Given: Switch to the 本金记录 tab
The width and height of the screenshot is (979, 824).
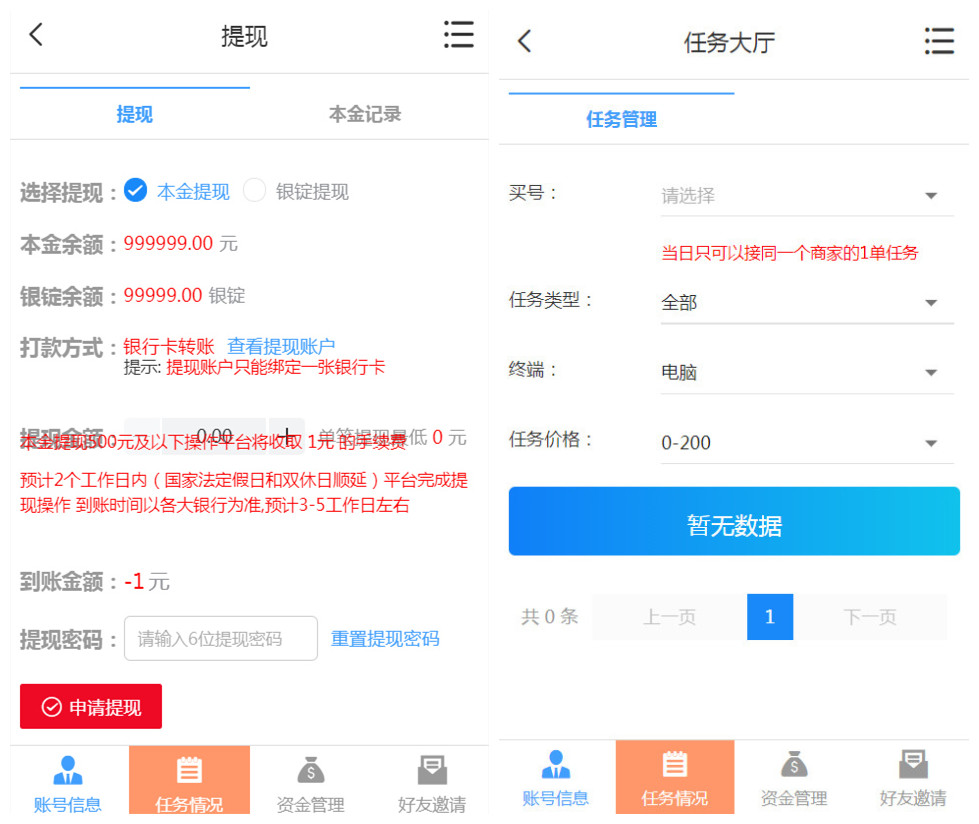Looking at the screenshot, I should point(365,114).
